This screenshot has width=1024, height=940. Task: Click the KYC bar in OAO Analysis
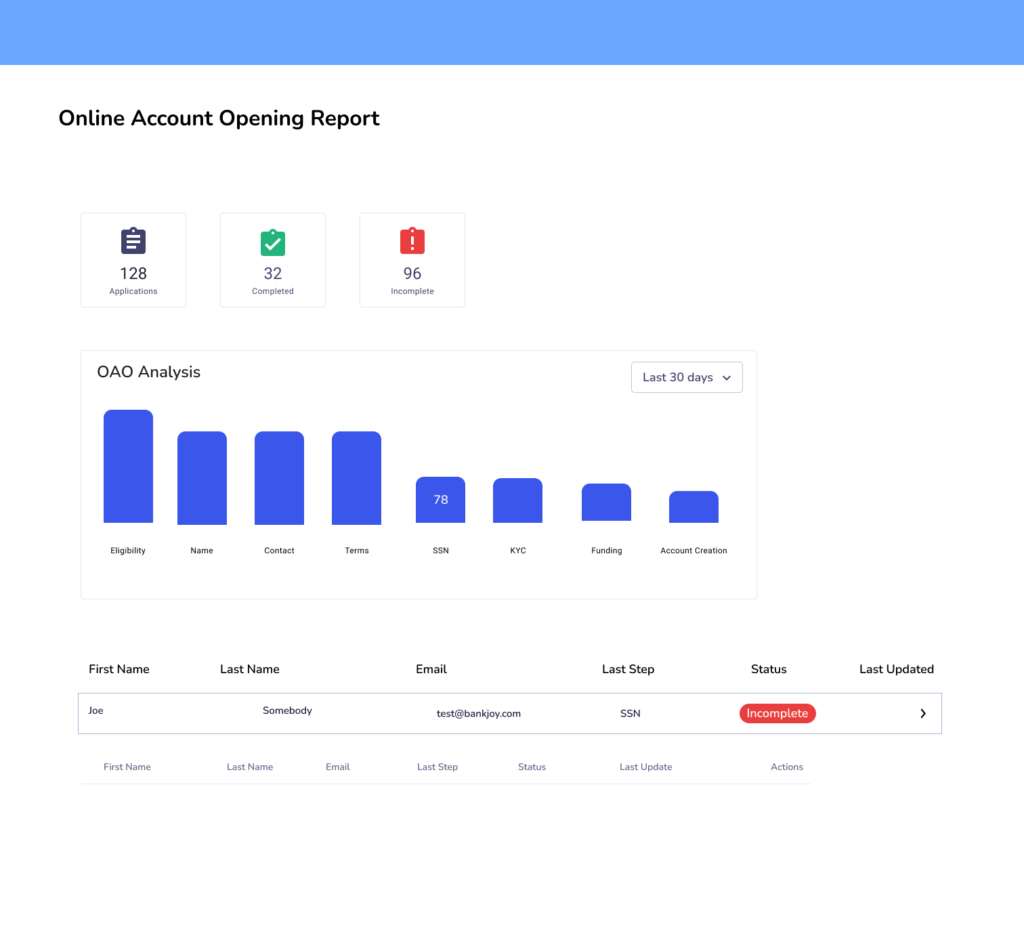pyautogui.click(x=517, y=500)
